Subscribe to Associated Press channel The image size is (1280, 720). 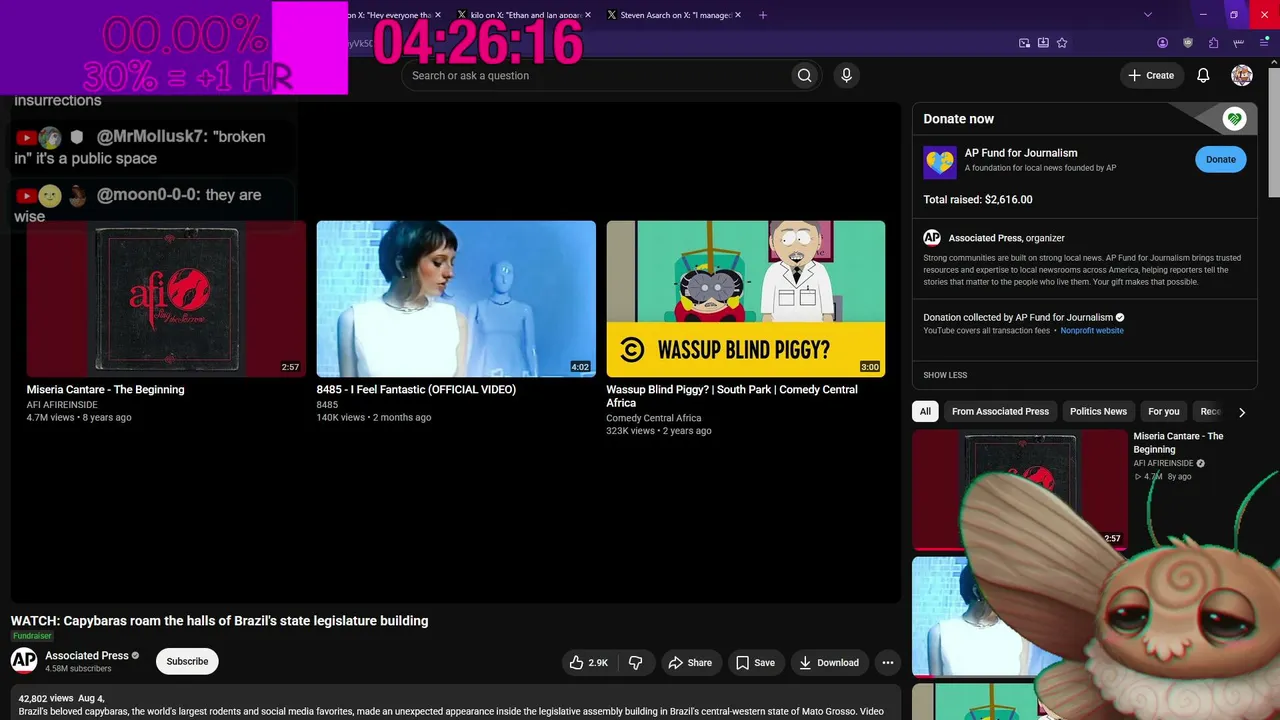(187, 661)
